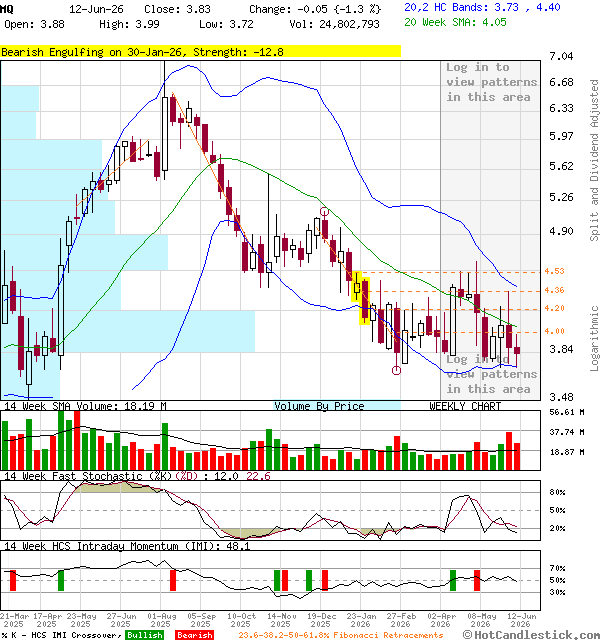Click the Volume By Price label

[x=319, y=406]
